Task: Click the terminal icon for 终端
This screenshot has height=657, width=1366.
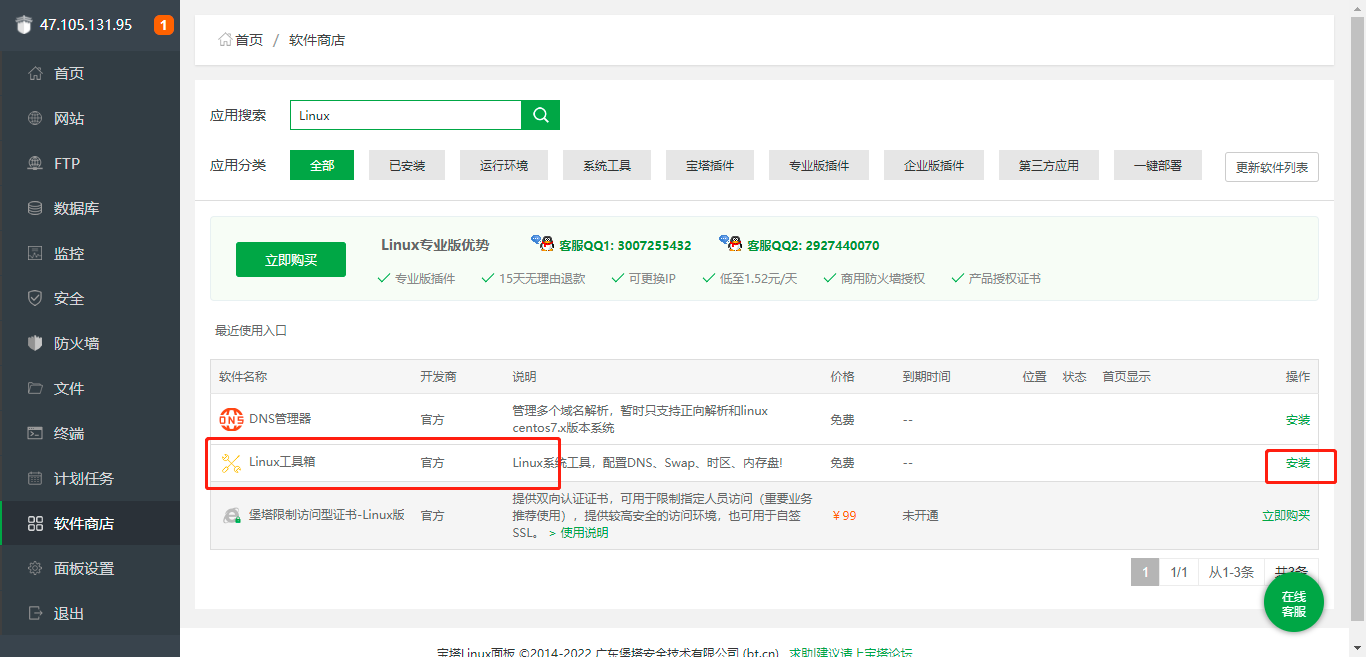Action: click(x=35, y=433)
